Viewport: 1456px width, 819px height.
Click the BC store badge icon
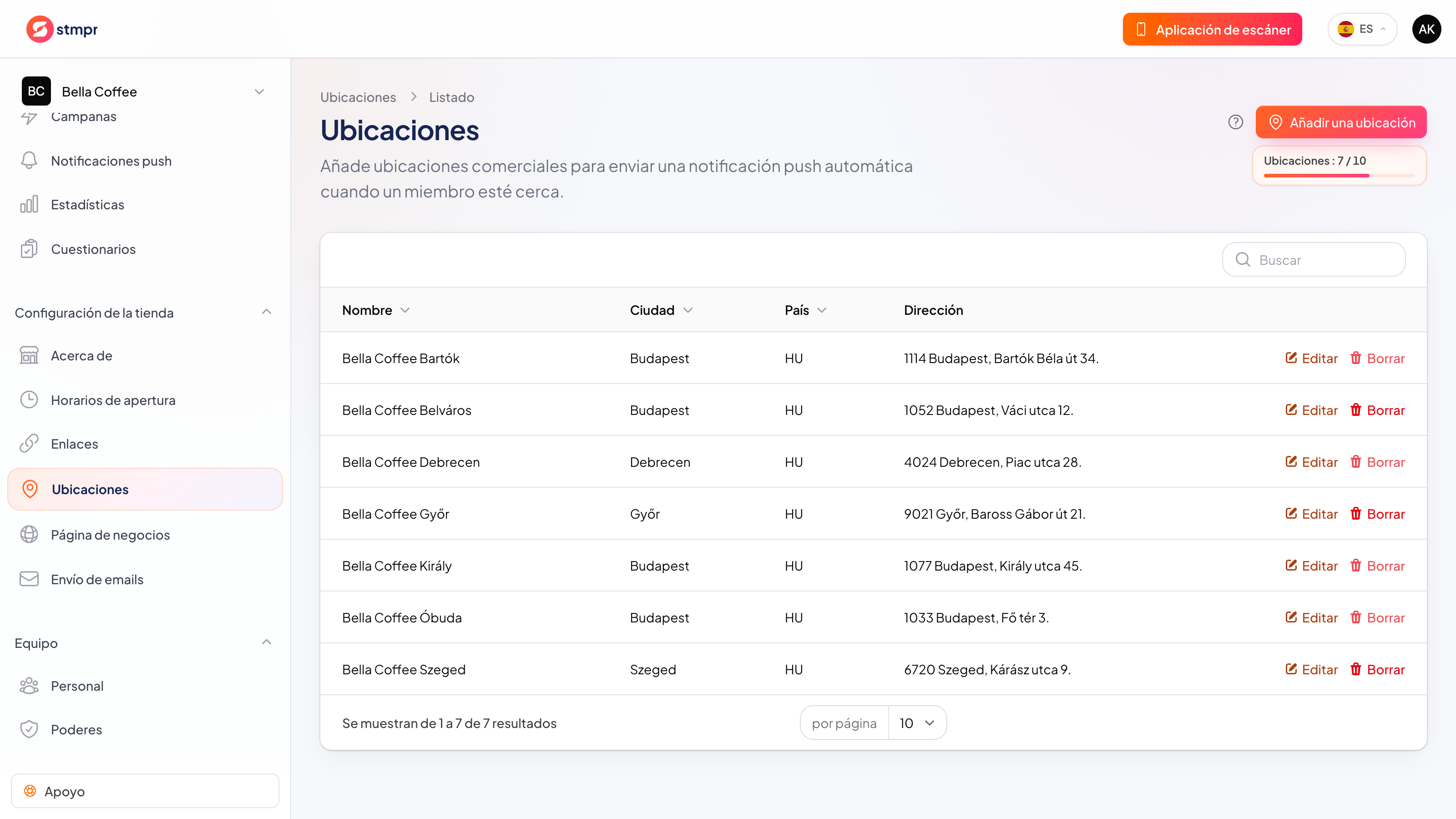click(36, 91)
